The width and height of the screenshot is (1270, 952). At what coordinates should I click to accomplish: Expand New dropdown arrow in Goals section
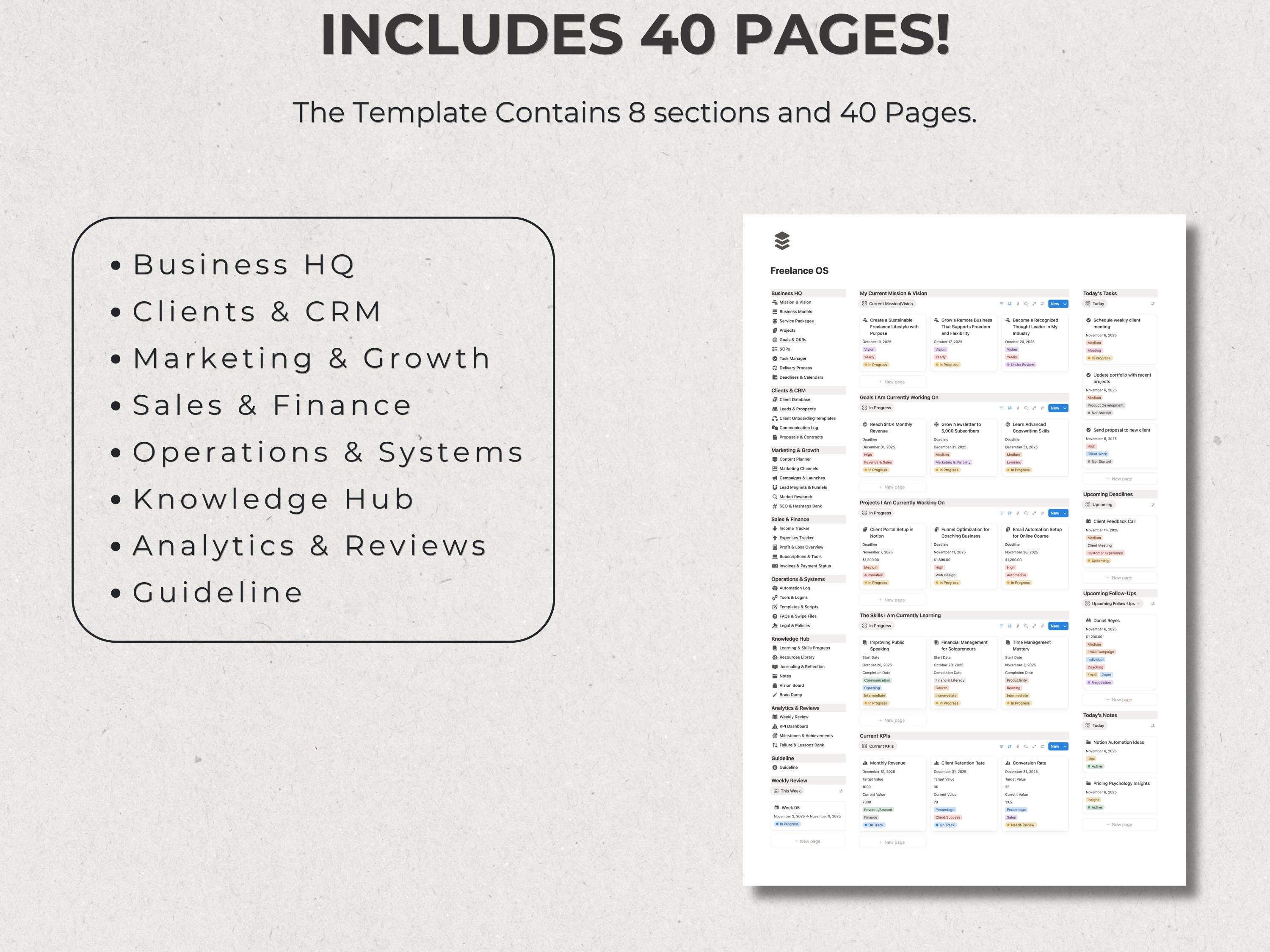point(1065,408)
